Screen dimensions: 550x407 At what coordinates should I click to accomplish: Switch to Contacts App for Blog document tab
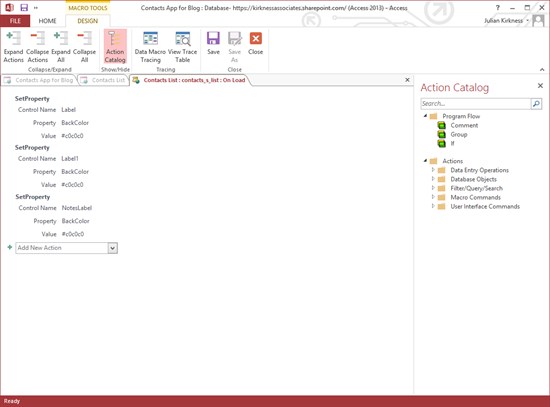[x=39, y=80]
